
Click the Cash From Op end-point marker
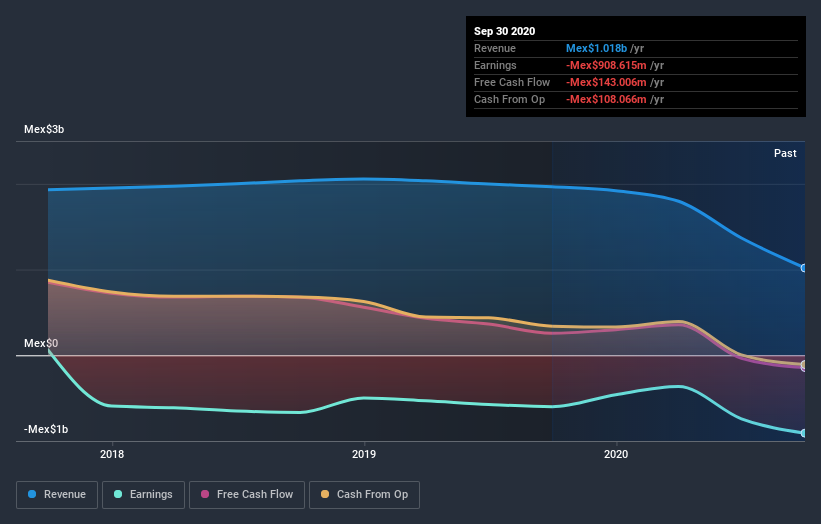(804, 364)
